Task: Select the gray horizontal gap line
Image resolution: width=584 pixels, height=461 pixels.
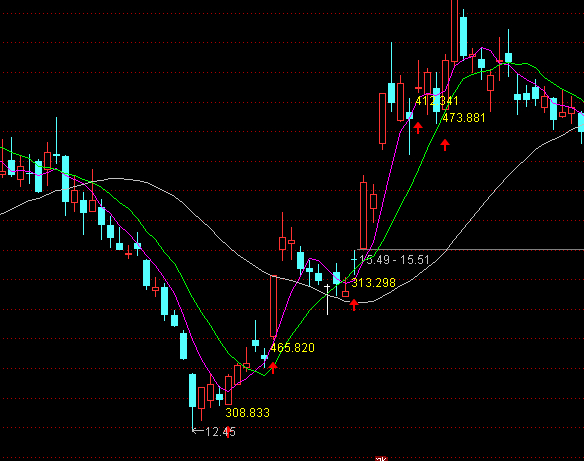Action: [470, 249]
